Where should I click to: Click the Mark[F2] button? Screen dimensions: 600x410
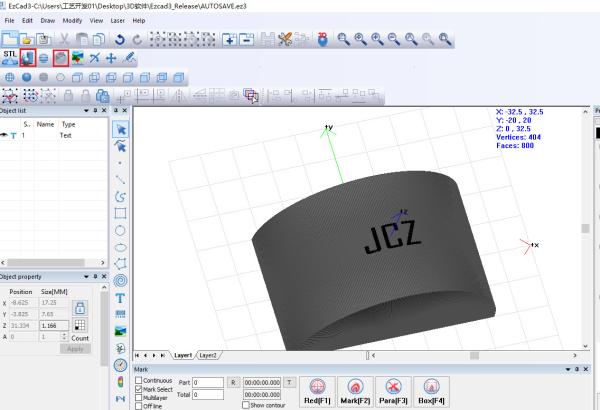tap(355, 392)
